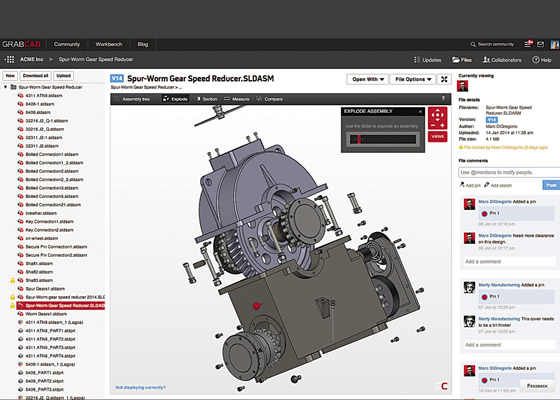Select highlighted Spur-Worm Gear Speed Reducer.SLDASM row
Screen dimensions: 560x400
tap(60, 306)
